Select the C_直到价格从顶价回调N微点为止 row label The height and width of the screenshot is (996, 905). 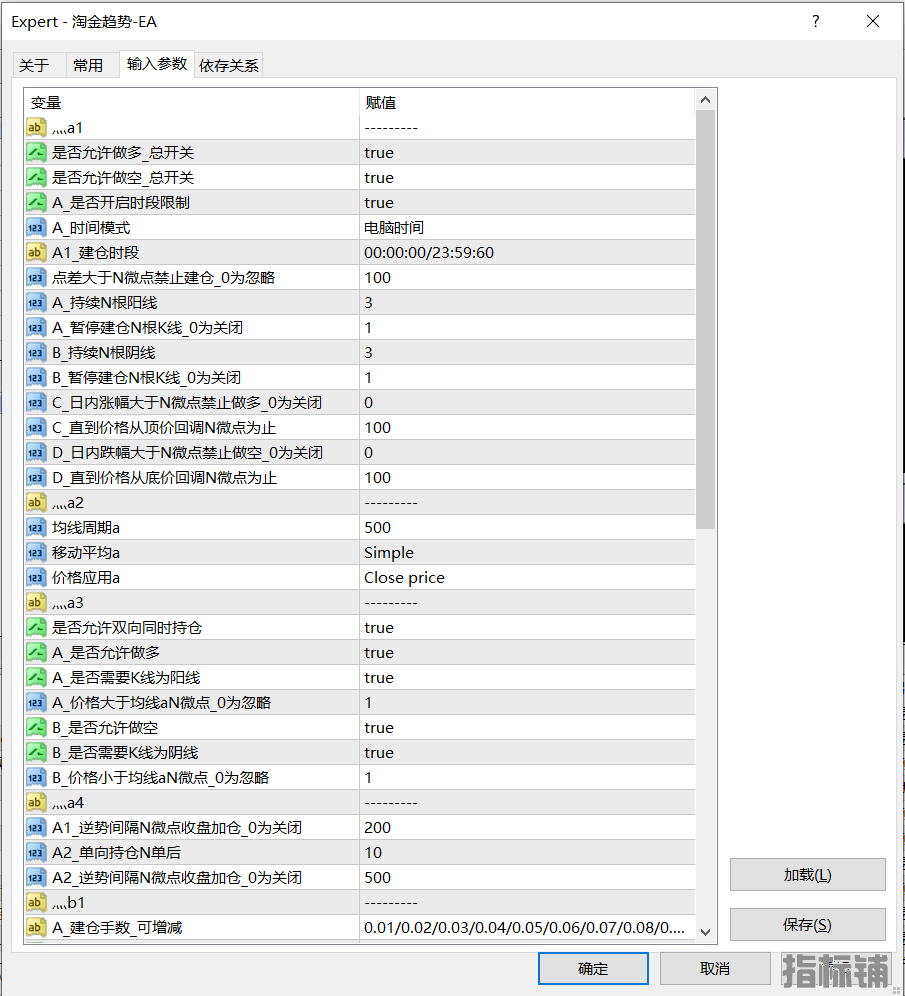point(164,428)
